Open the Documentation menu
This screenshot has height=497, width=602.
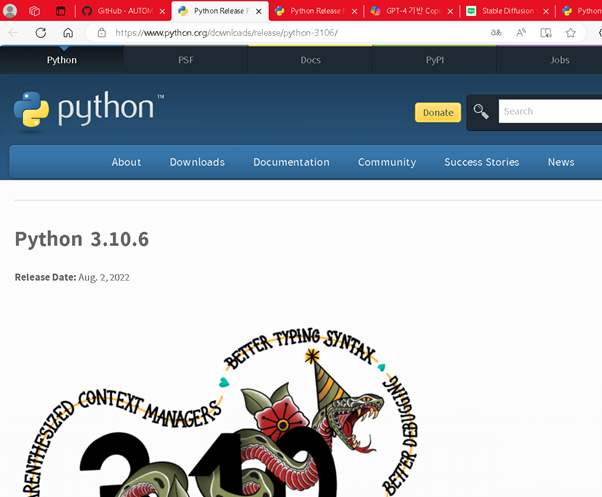point(291,162)
